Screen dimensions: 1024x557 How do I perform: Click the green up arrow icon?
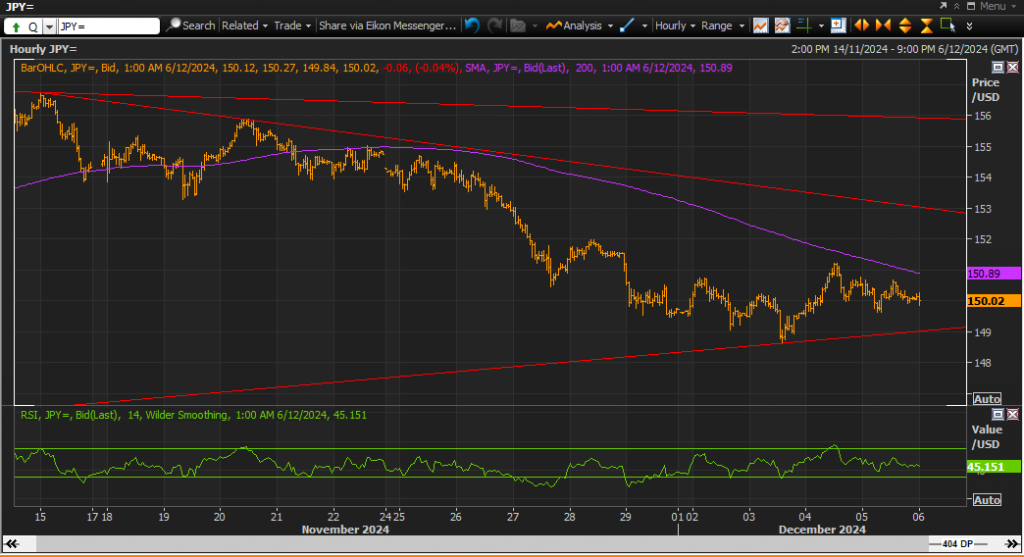(16, 27)
